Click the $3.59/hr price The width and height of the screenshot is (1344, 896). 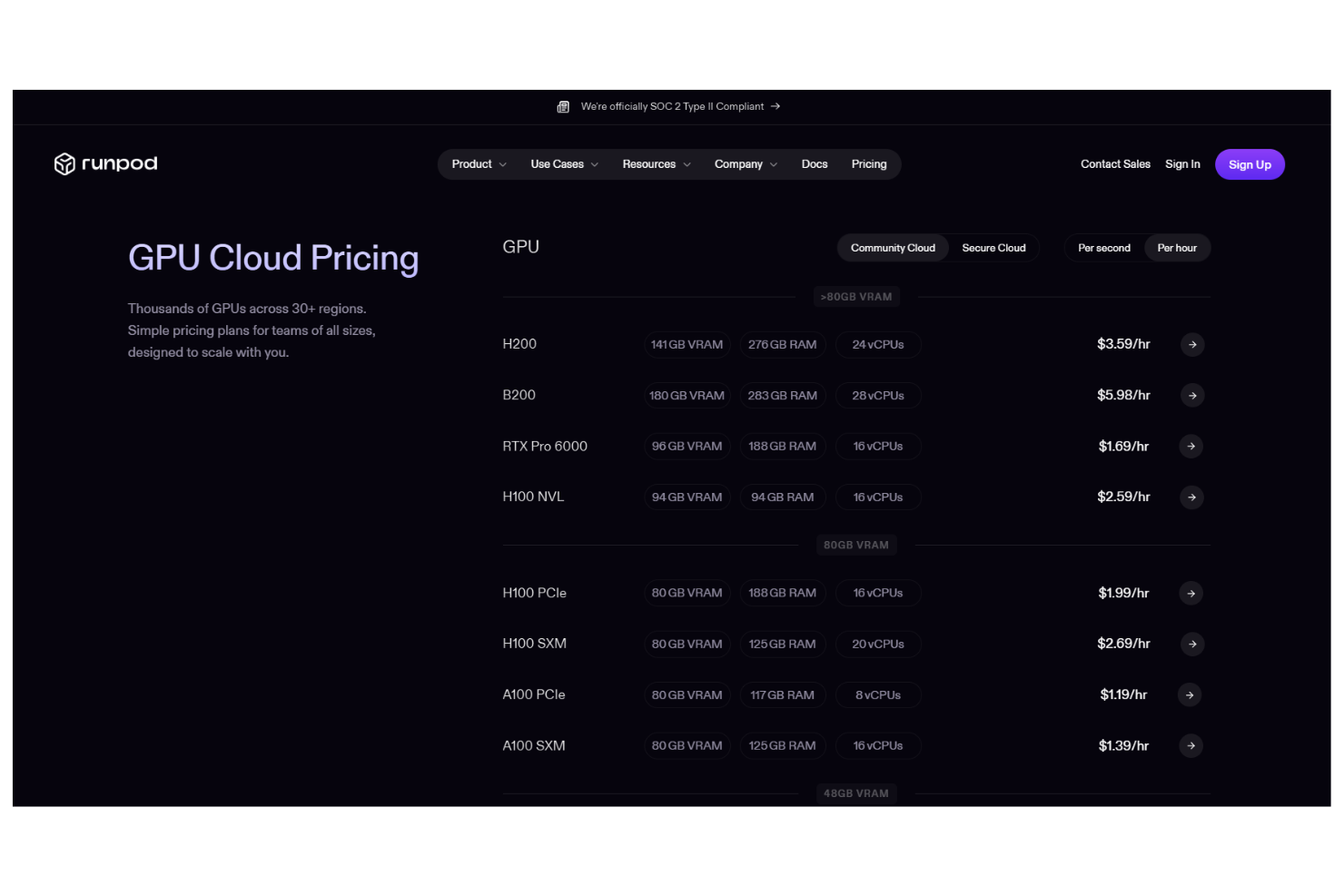point(1123,345)
